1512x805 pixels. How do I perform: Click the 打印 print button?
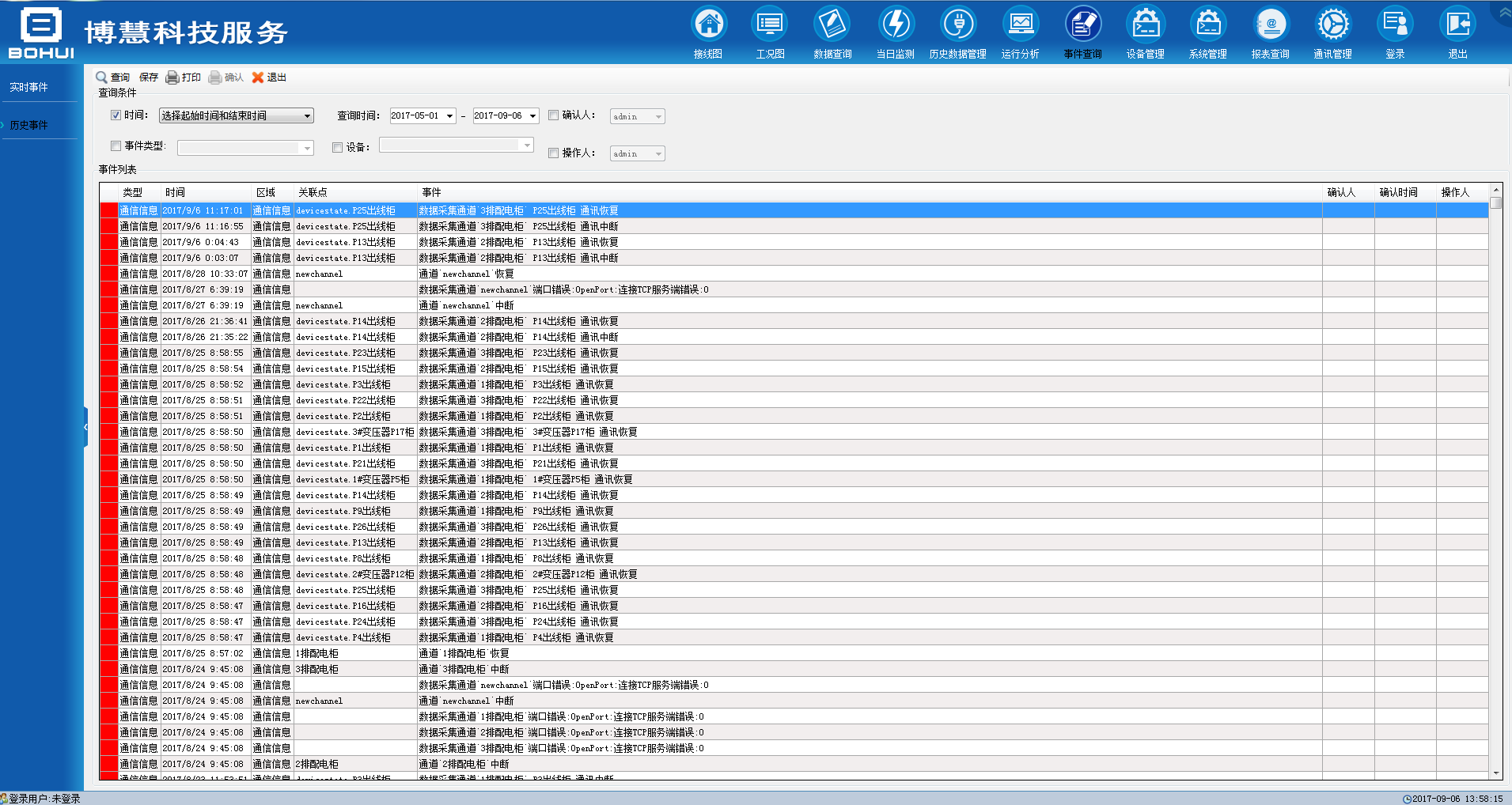point(184,77)
